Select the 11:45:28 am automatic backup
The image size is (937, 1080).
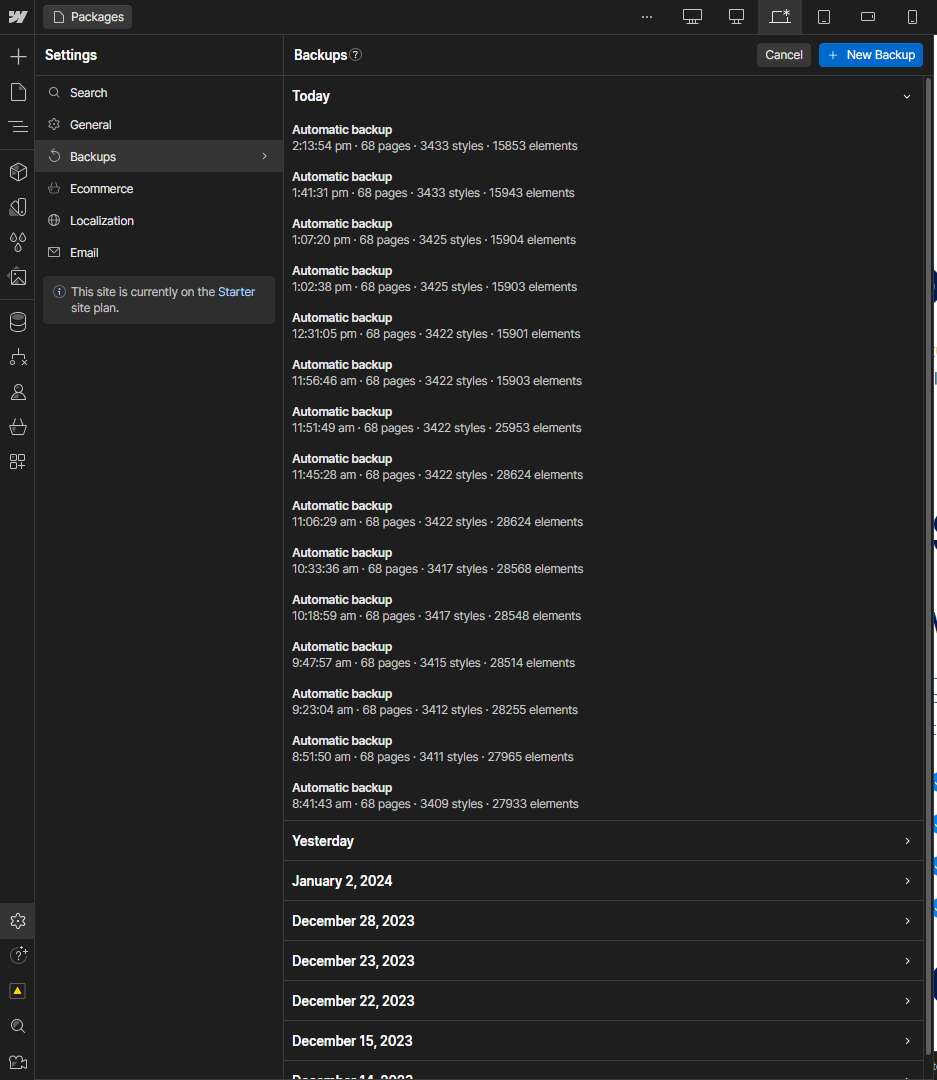pyautogui.click(x=604, y=467)
